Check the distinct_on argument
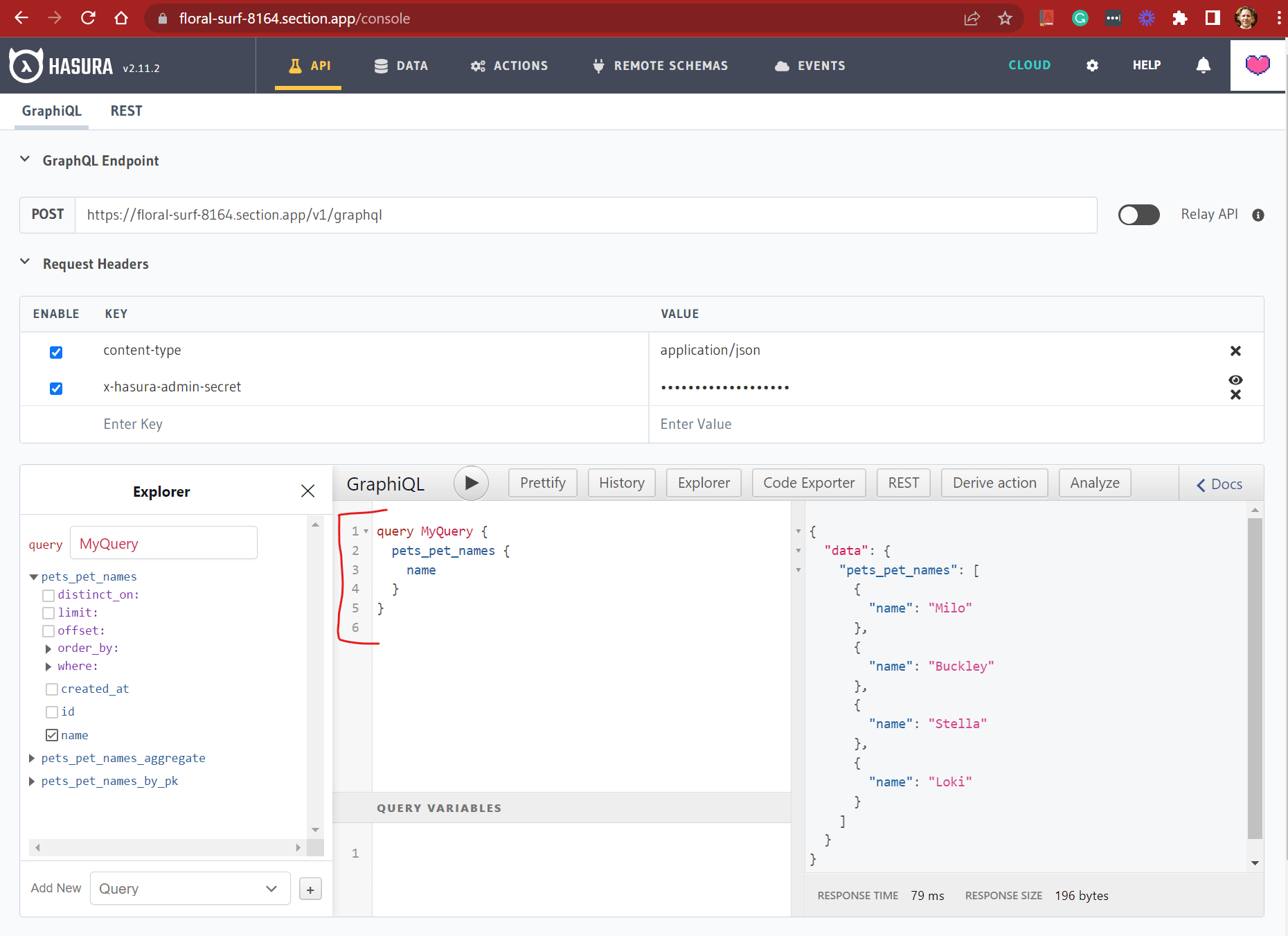This screenshot has width=1288, height=936. tap(48, 595)
